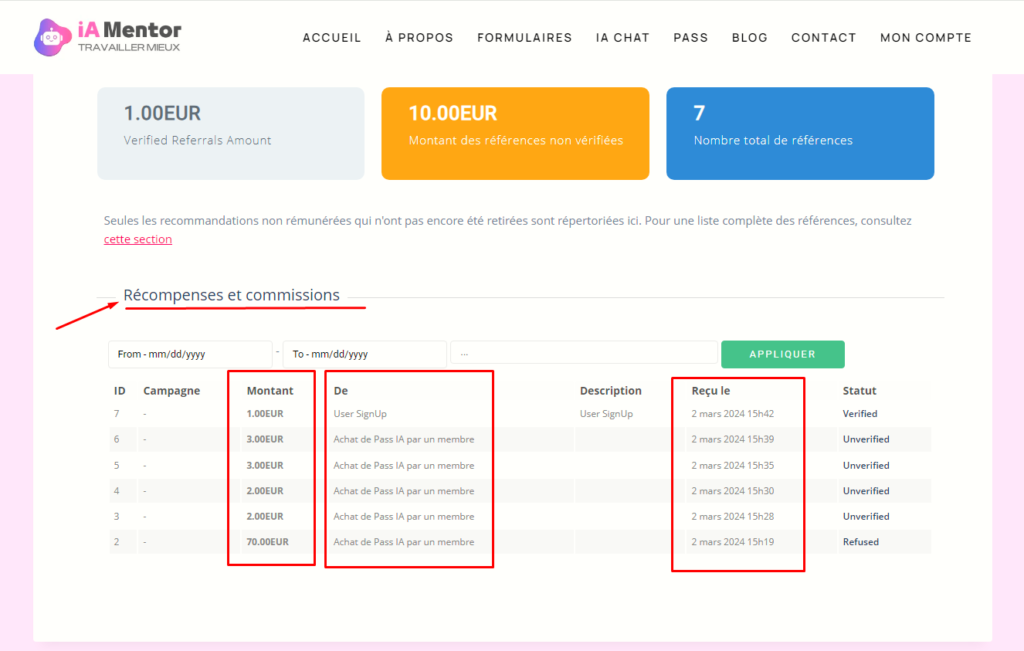
Task: Click ID number 2 in the table
Action: (x=116, y=541)
